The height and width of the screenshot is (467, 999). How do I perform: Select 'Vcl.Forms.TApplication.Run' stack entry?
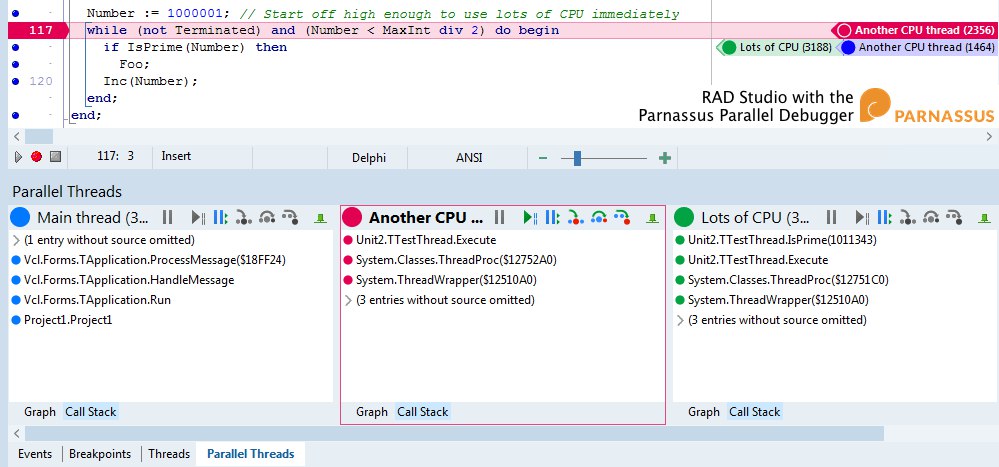coord(97,300)
